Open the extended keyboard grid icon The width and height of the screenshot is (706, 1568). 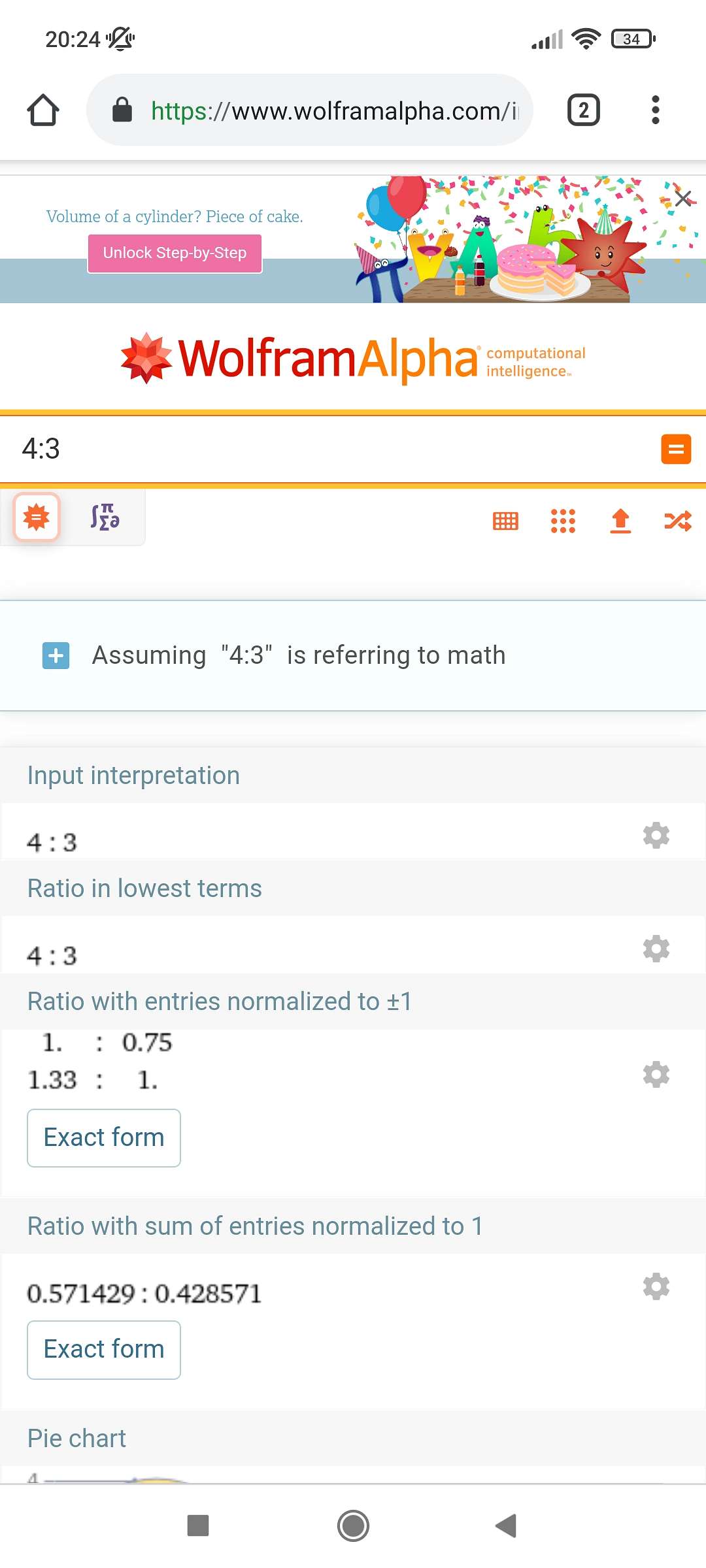pos(505,521)
